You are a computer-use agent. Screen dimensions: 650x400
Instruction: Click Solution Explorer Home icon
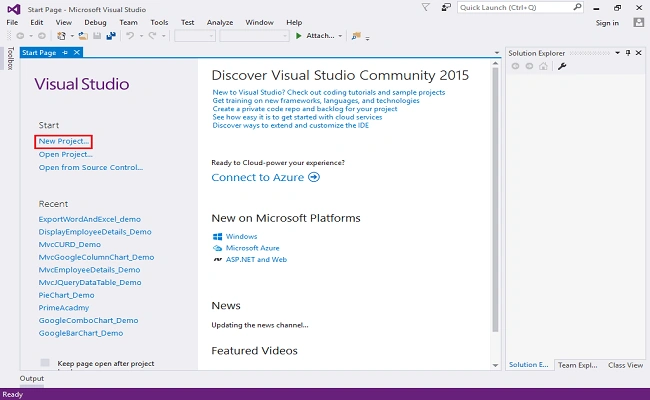(x=543, y=66)
